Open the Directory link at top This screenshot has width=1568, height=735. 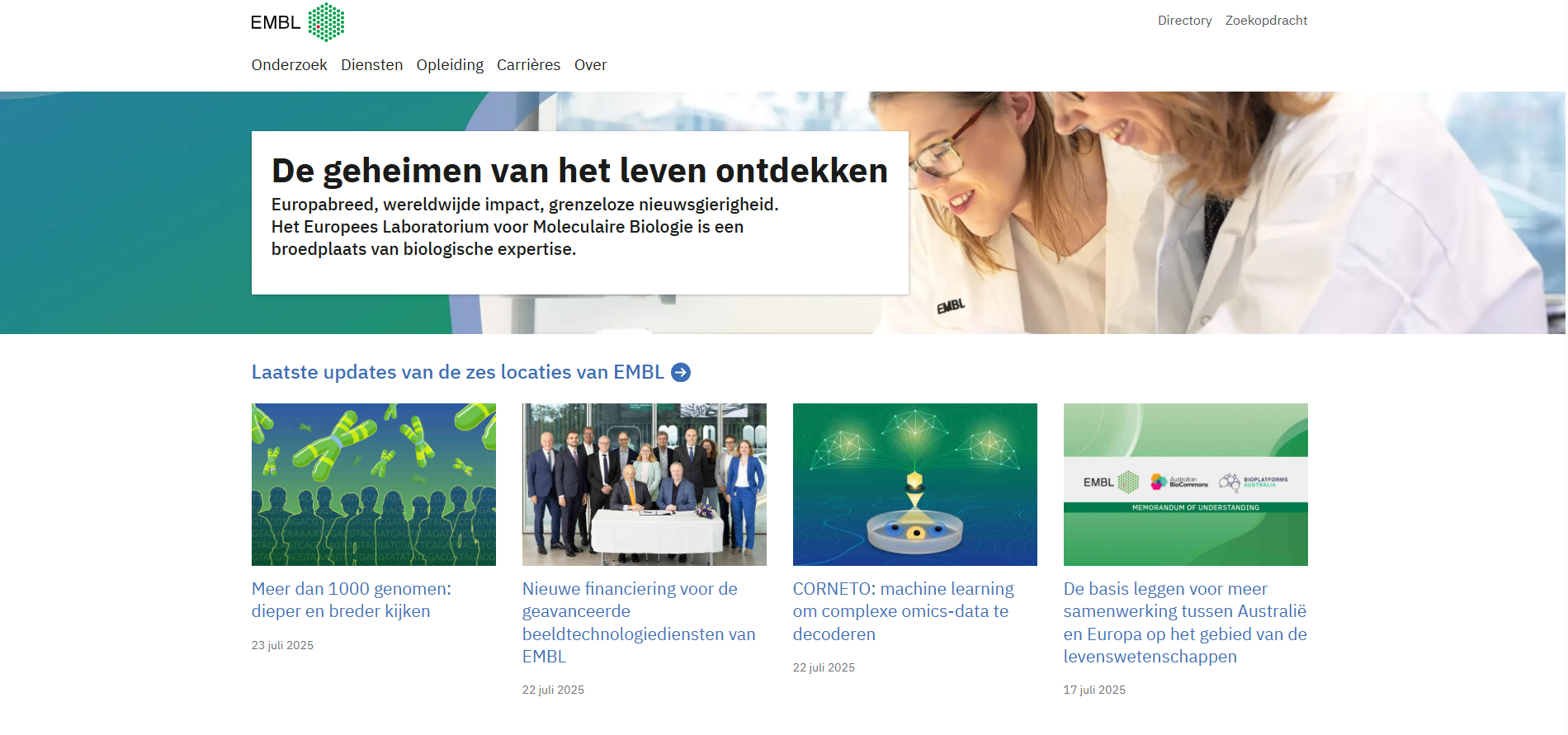[1184, 21]
